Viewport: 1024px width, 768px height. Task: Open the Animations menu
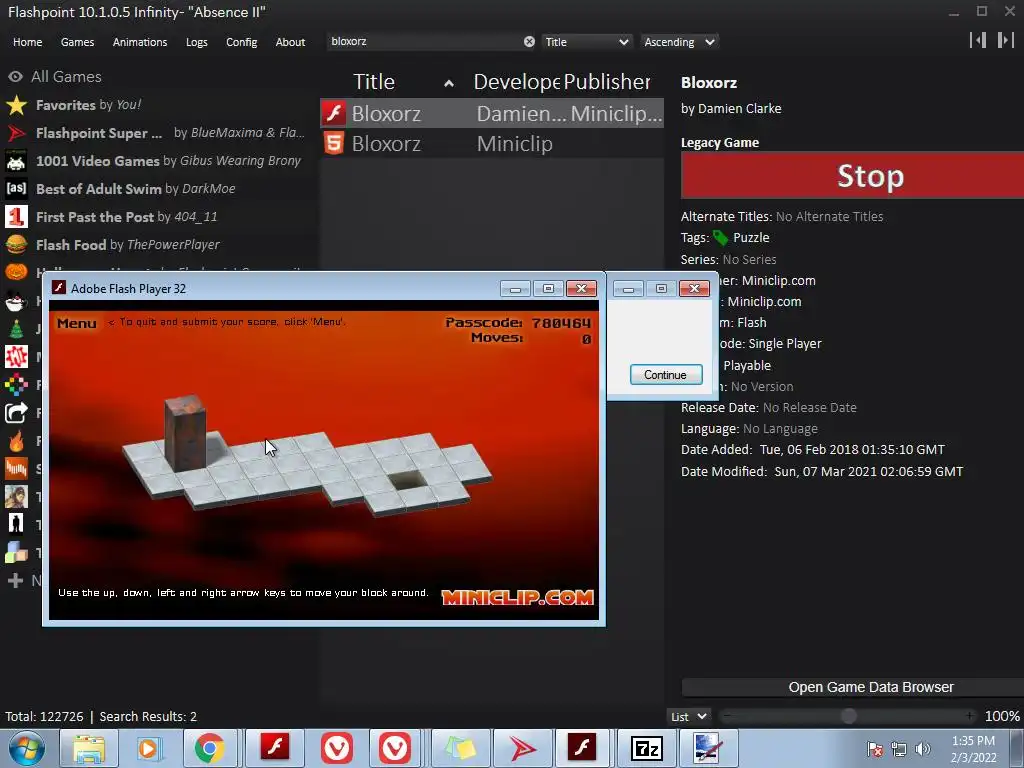[140, 42]
